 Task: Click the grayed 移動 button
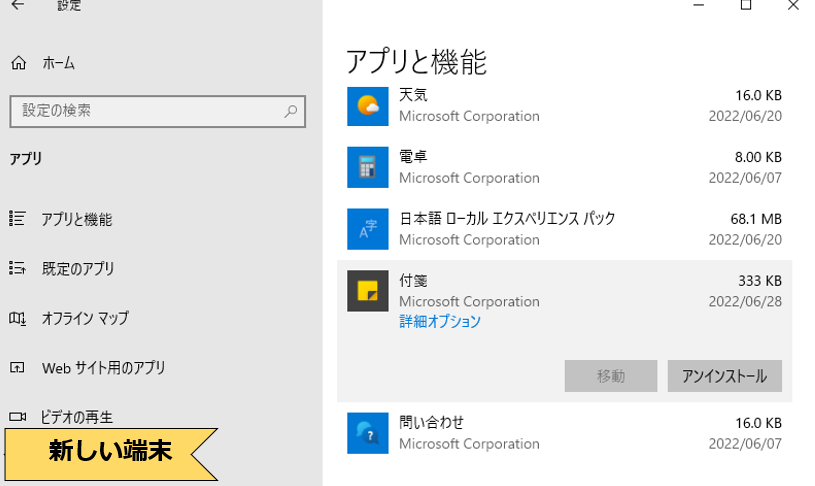pos(611,376)
